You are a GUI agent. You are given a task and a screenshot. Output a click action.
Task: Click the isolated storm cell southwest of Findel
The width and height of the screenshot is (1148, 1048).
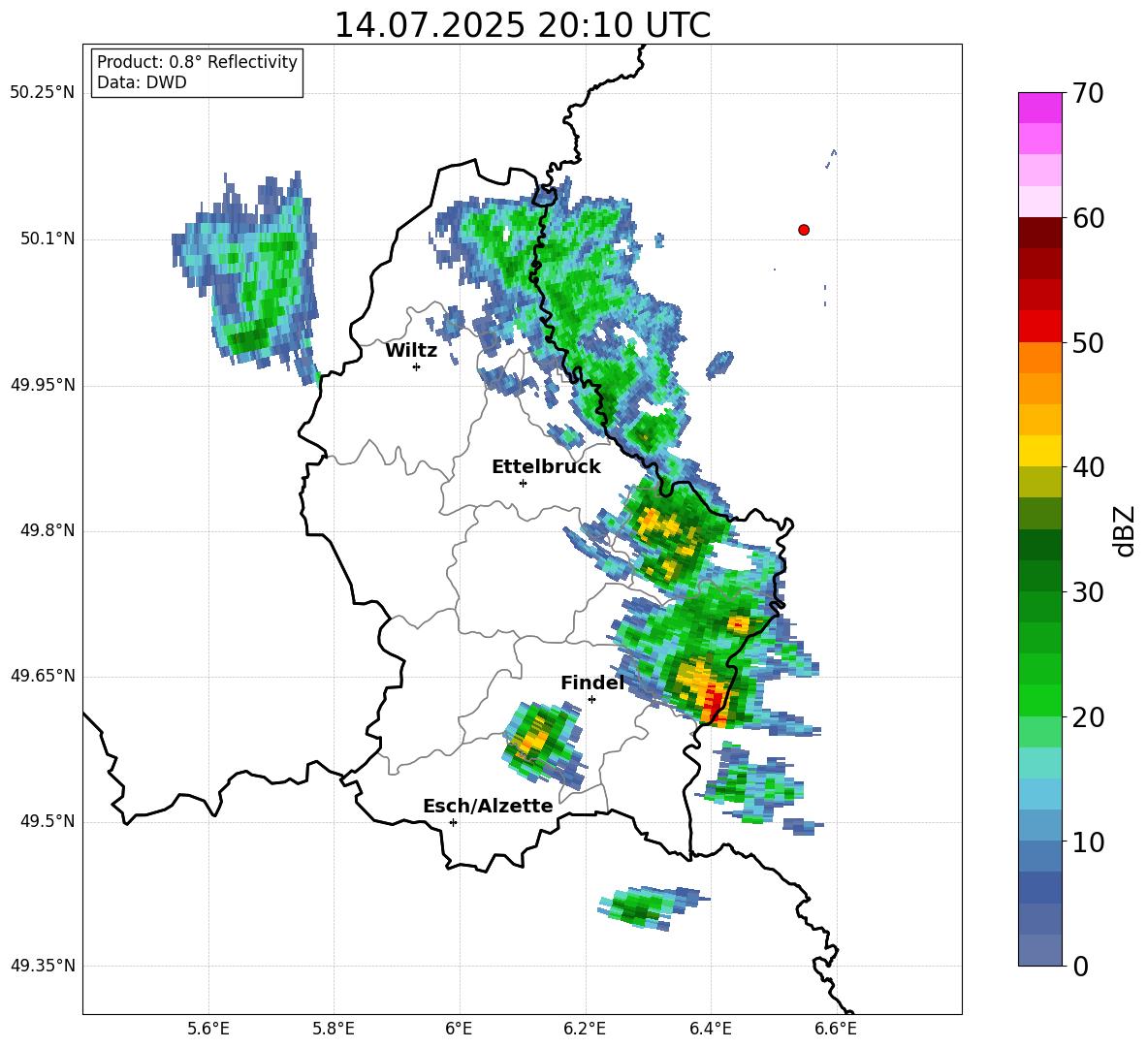[x=543, y=743]
